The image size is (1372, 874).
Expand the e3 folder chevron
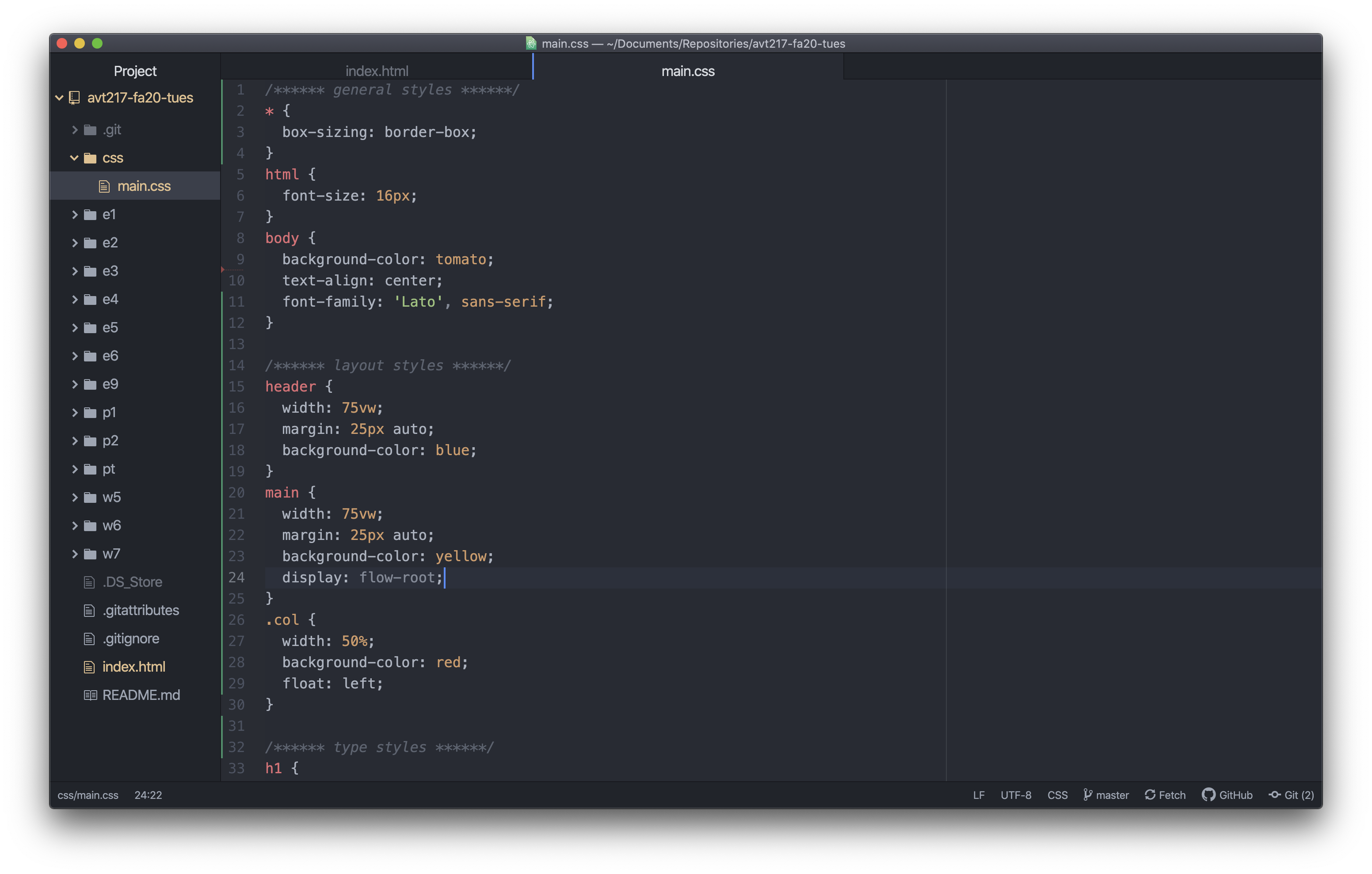[x=75, y=271]
